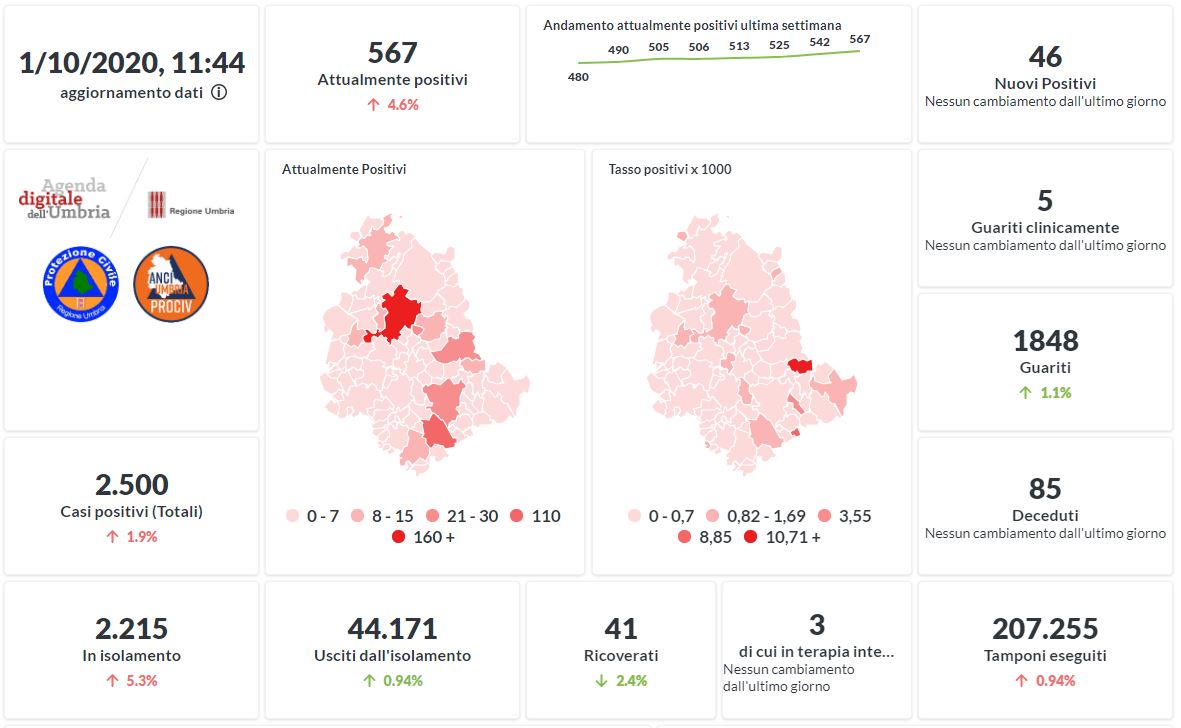Click the Regione Umbria logo
This screenshot has height=728, width=1181.
[191, 206]
